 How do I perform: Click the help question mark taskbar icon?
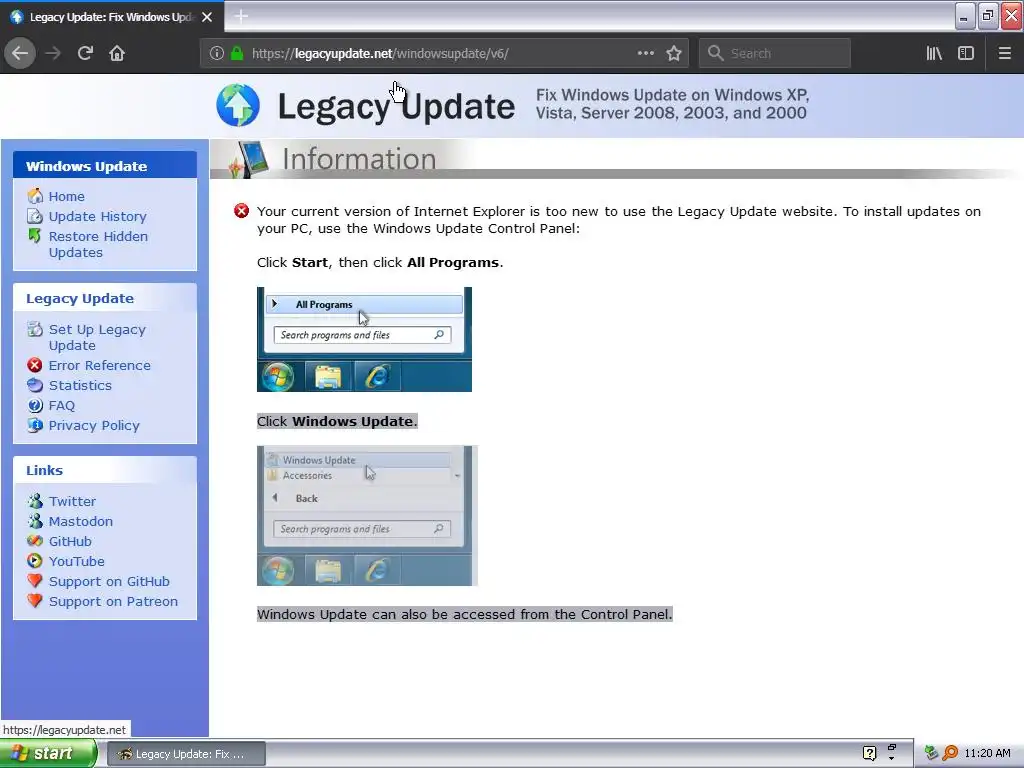pos(869,753)
